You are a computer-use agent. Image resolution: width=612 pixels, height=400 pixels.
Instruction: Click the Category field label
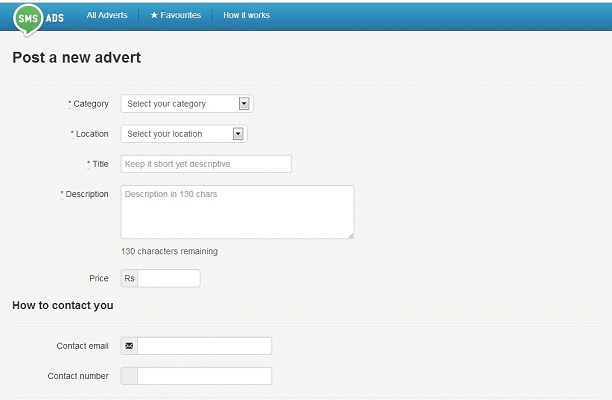pyautogui.click(x=89, y=104)
